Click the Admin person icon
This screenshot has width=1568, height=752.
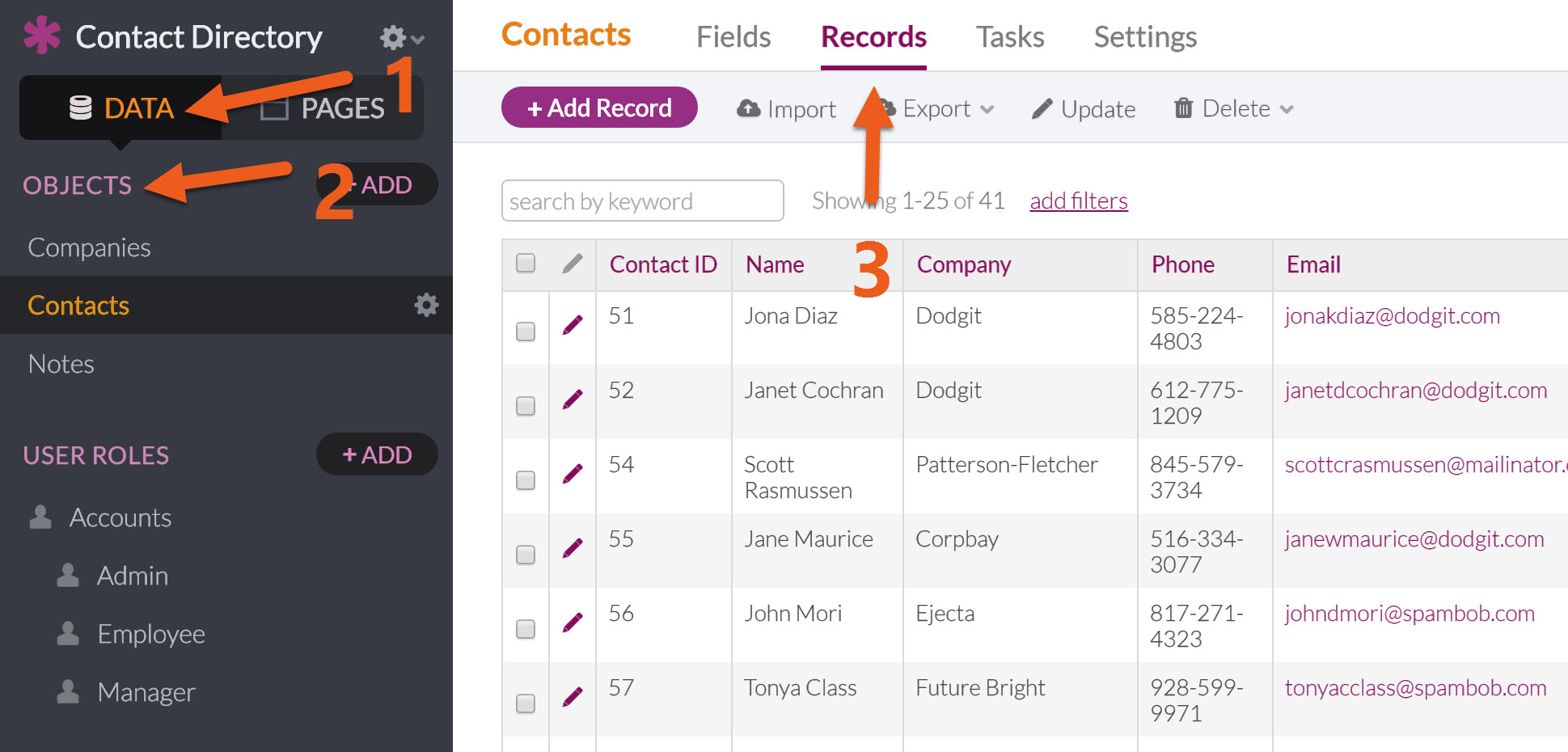click(x=68, y=575)
